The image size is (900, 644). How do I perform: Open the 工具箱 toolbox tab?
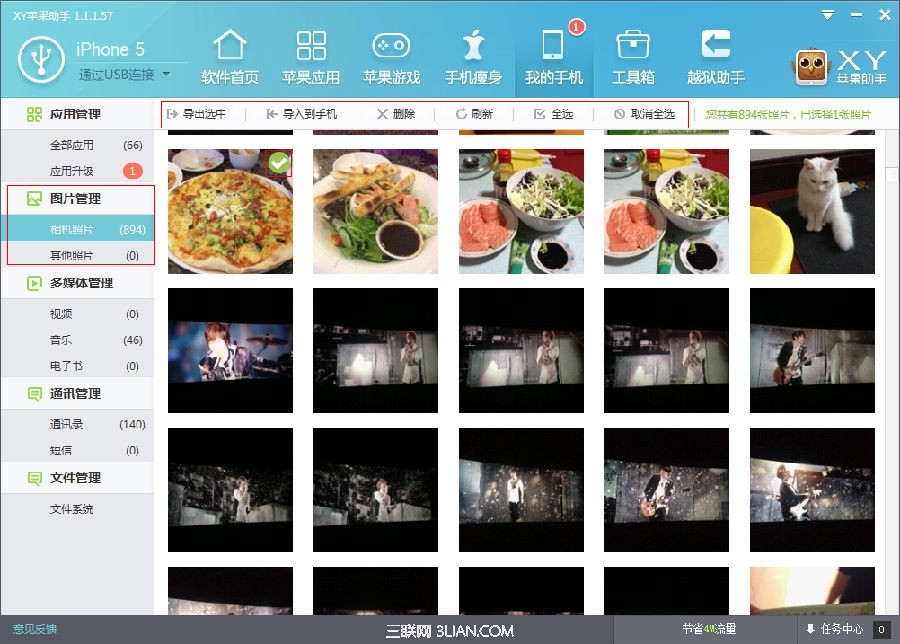pos(633,57)
